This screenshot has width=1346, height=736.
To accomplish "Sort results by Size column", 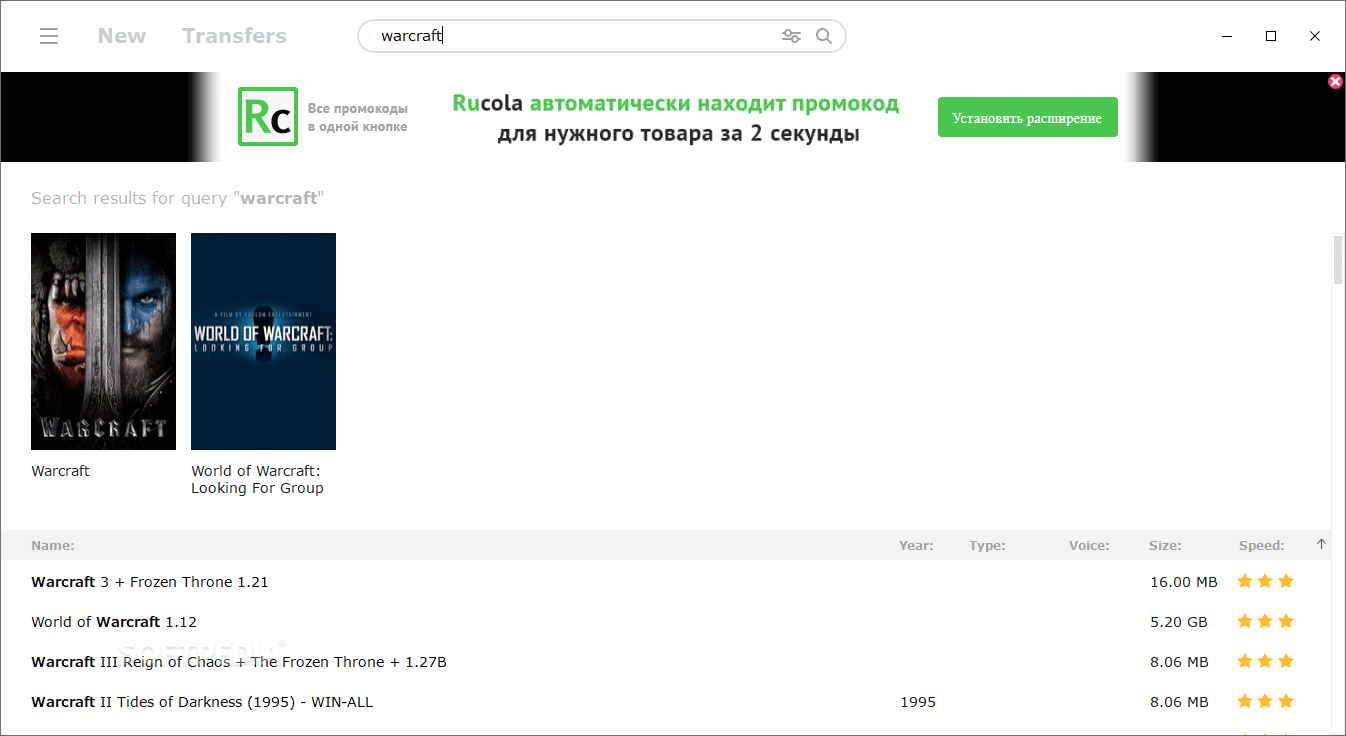I will point(1165,546).
